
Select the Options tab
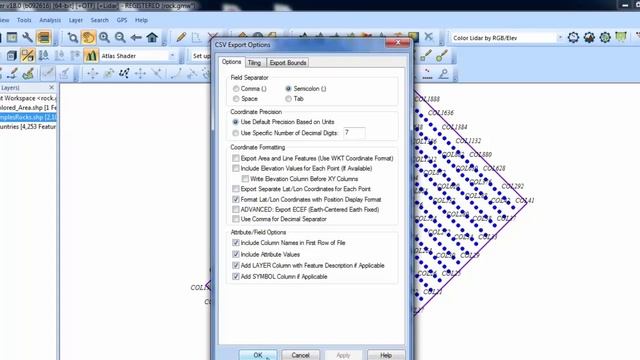[231, 62]
